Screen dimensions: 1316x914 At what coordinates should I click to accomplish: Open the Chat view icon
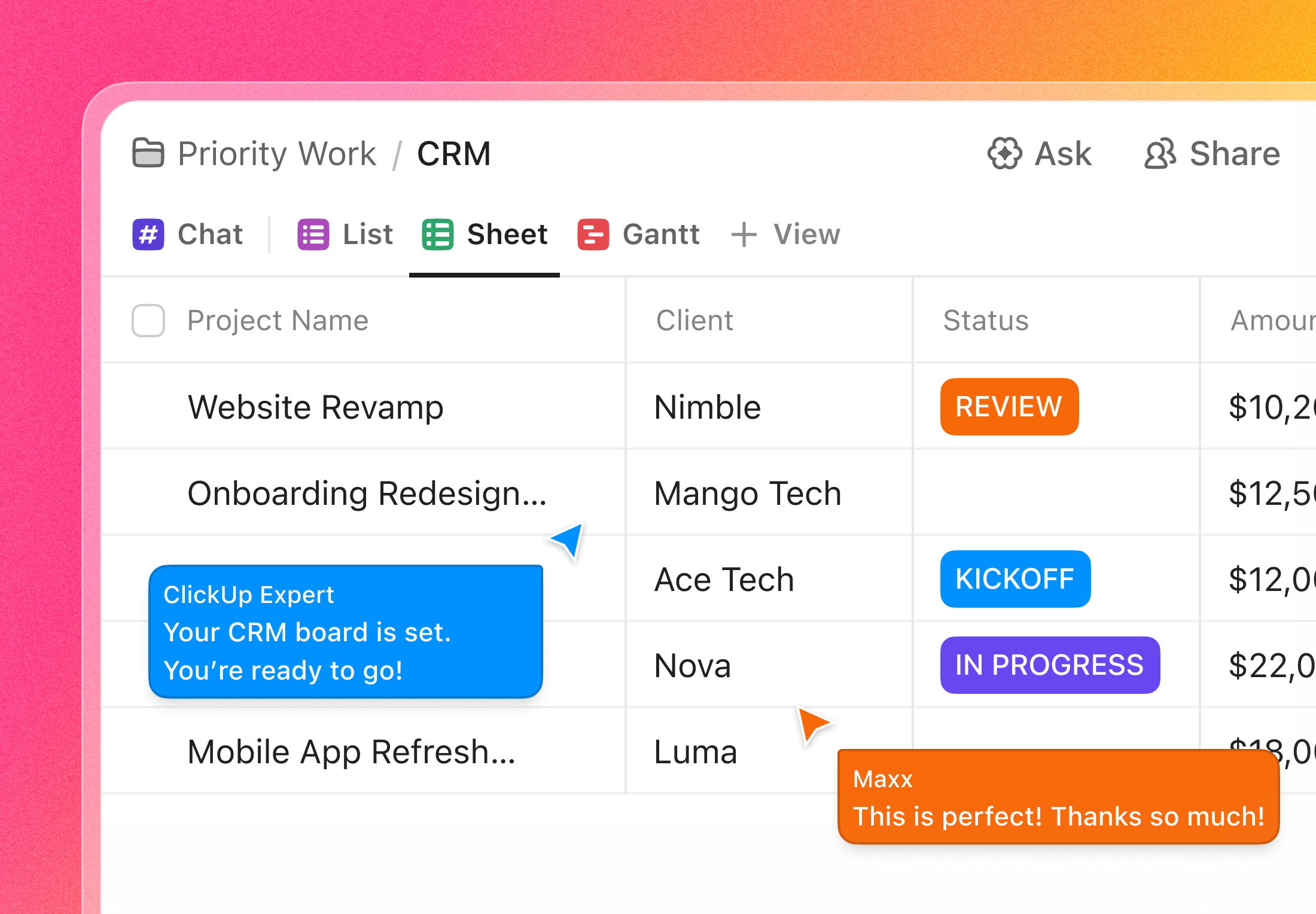click(147, 234)
